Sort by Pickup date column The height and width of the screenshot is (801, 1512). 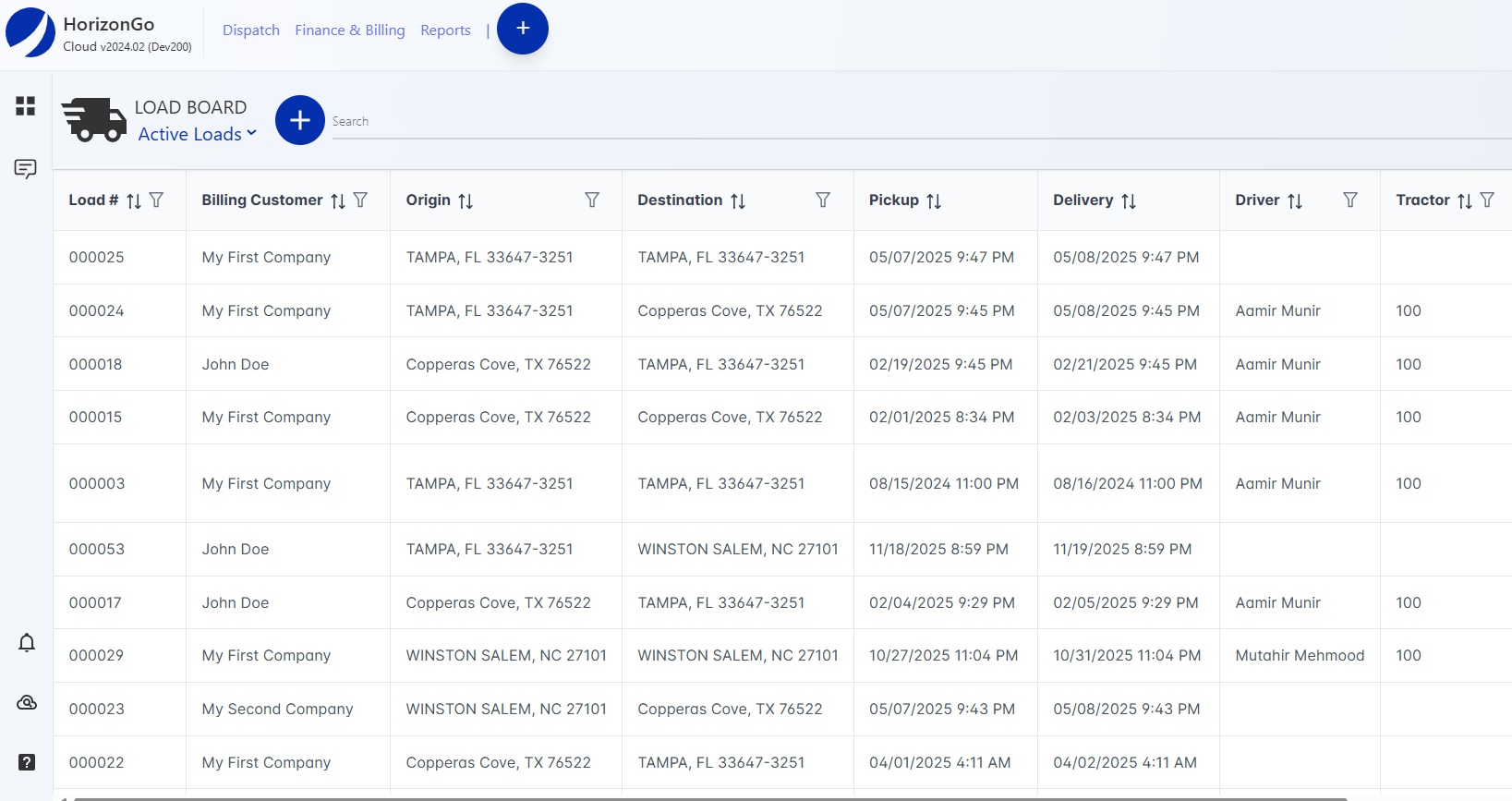934,201
